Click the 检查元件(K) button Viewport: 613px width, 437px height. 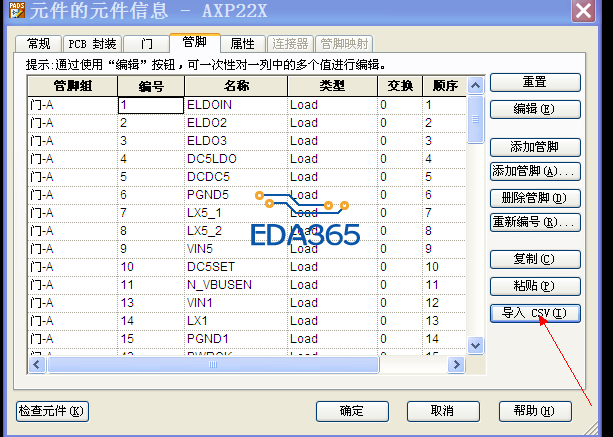(x=52, y=412)
